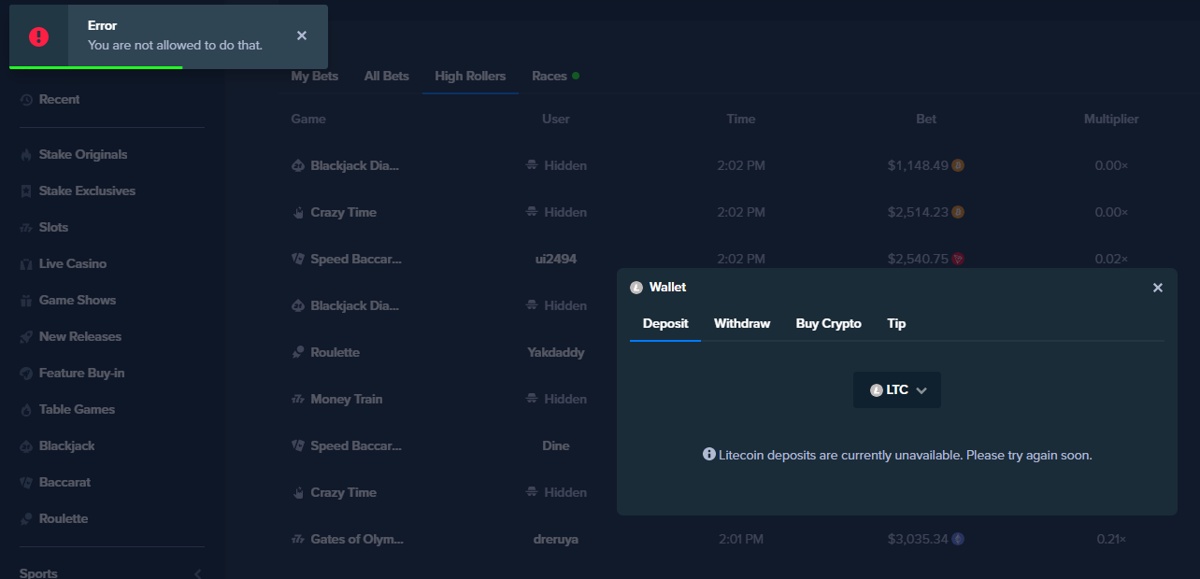Select the Deposit tab
The height and width of the screenshot is (579, 1200).
tap(665, 323)
